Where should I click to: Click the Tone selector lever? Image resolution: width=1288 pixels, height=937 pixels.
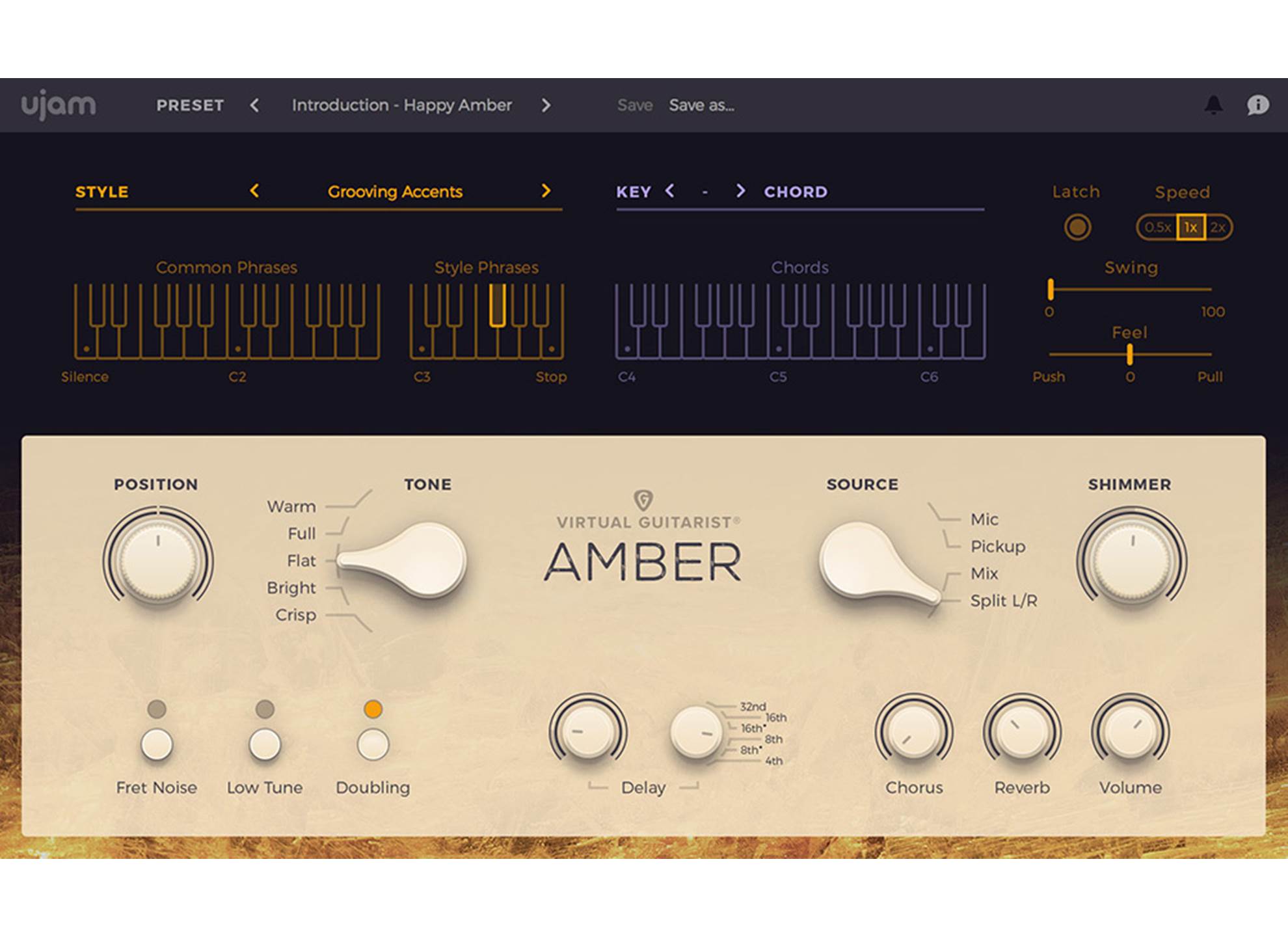pos(403,560)
